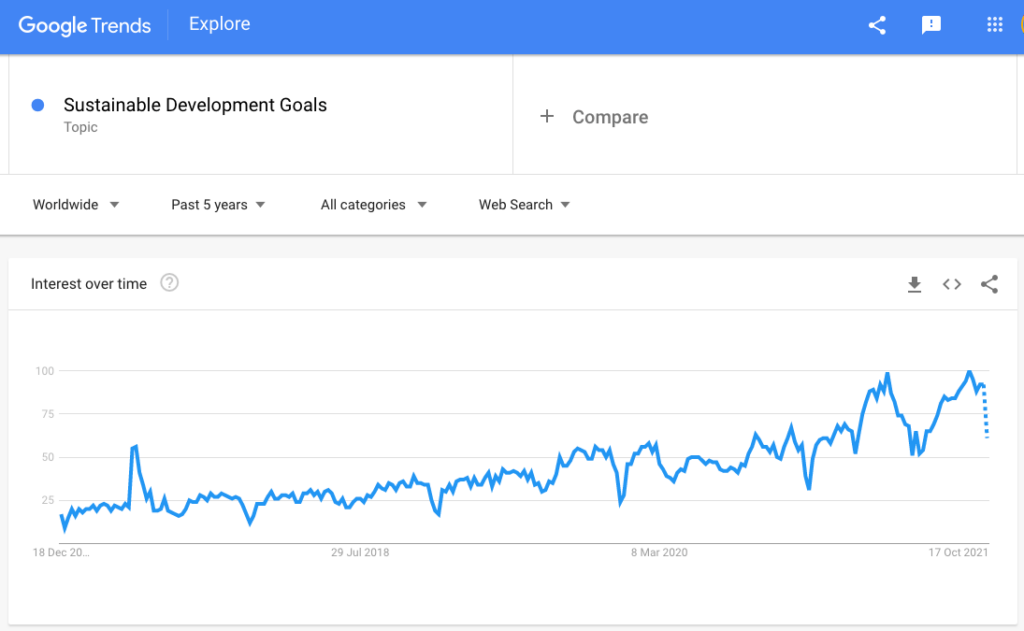Open the embed code for the chart
The height and width of the screenshot is (631, 1024).
(951, 284)
